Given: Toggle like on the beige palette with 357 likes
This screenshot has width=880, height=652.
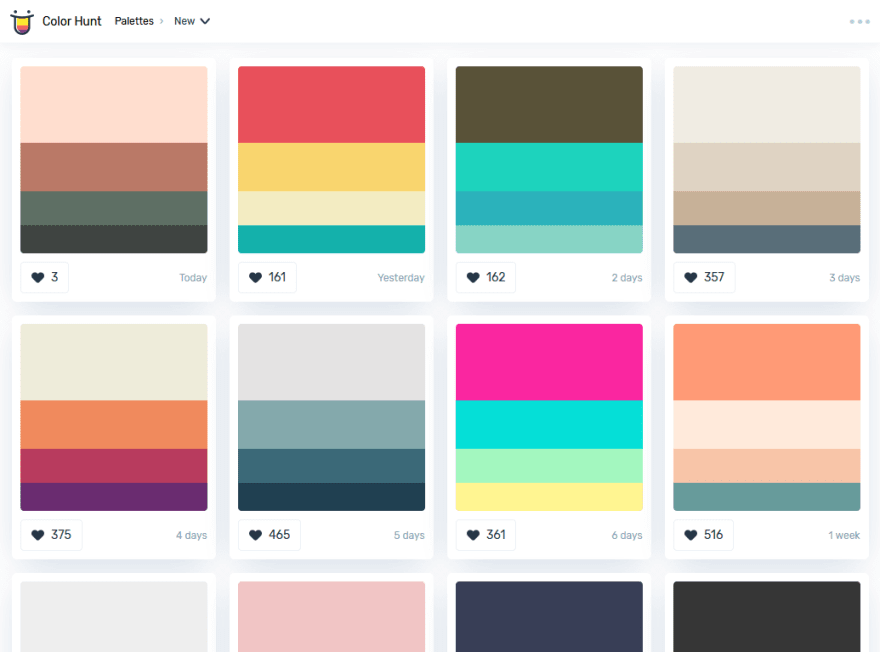Looking at the screenshot, I should pyautogui.click(x=690, y=277).
